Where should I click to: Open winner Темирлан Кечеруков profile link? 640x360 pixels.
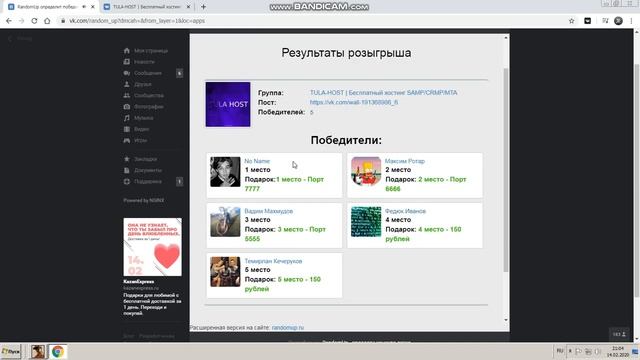[273, 261]
